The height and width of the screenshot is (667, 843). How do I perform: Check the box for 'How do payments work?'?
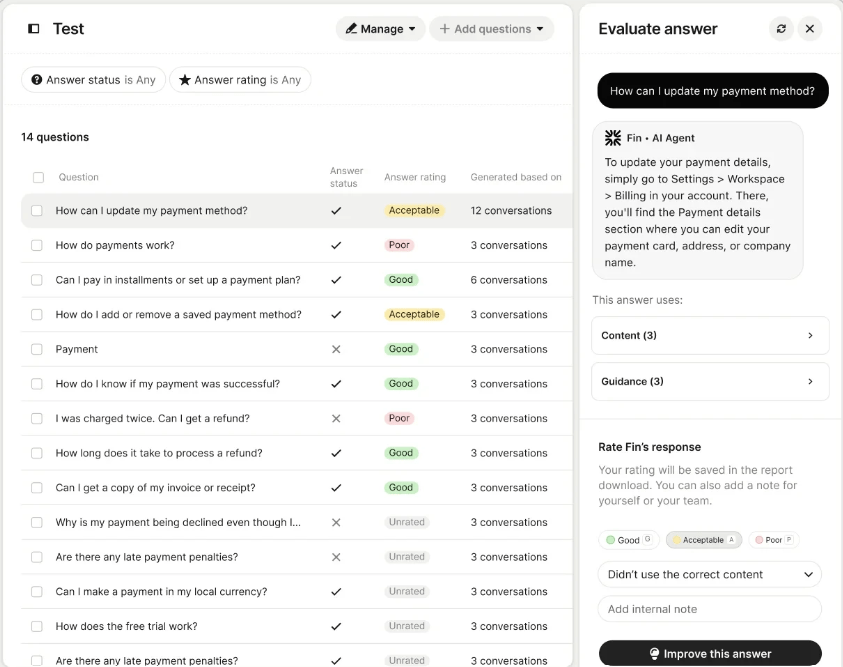(x=37, y=245)
